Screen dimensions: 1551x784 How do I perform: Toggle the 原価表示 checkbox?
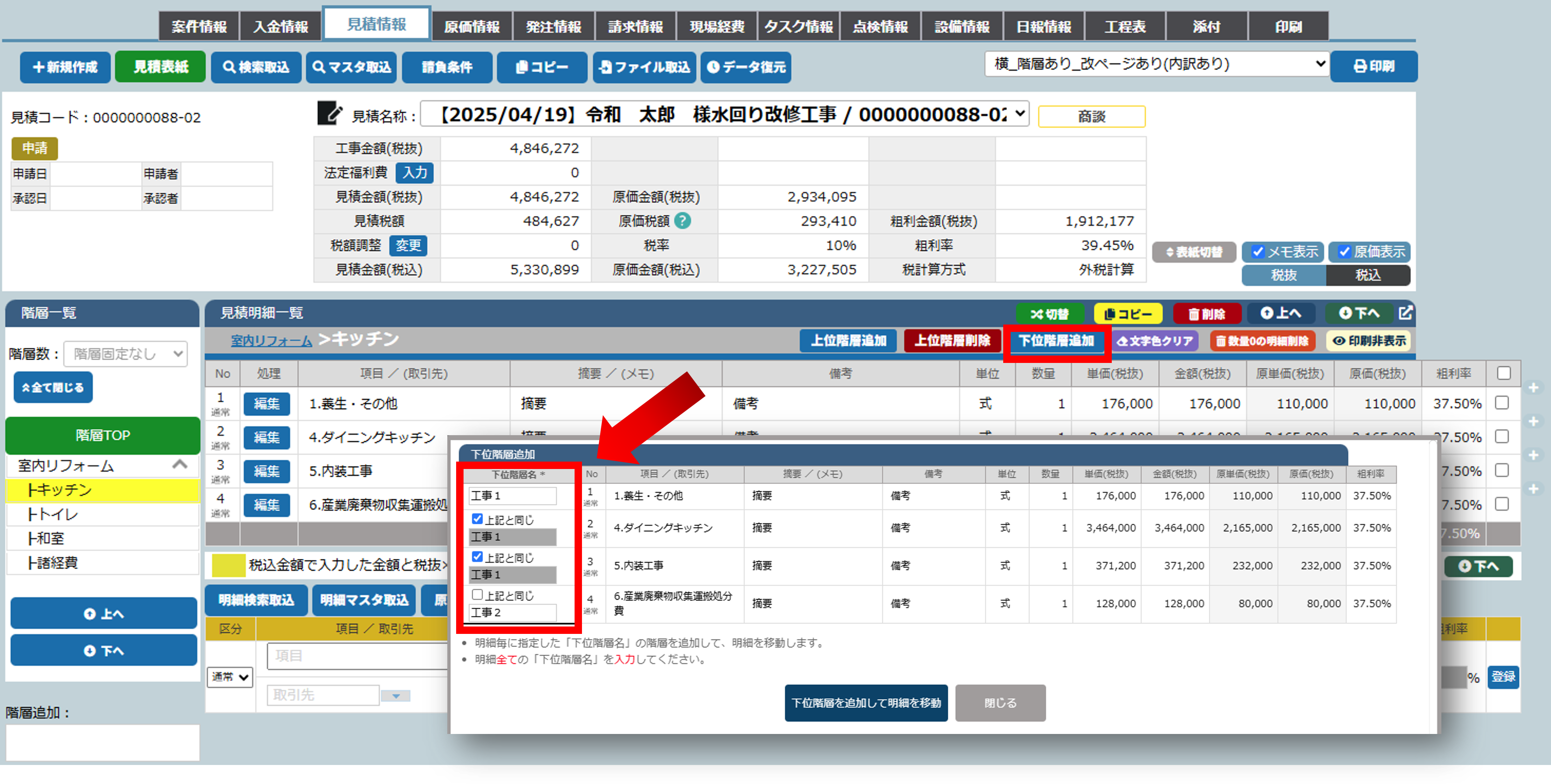pos(1344,252)
